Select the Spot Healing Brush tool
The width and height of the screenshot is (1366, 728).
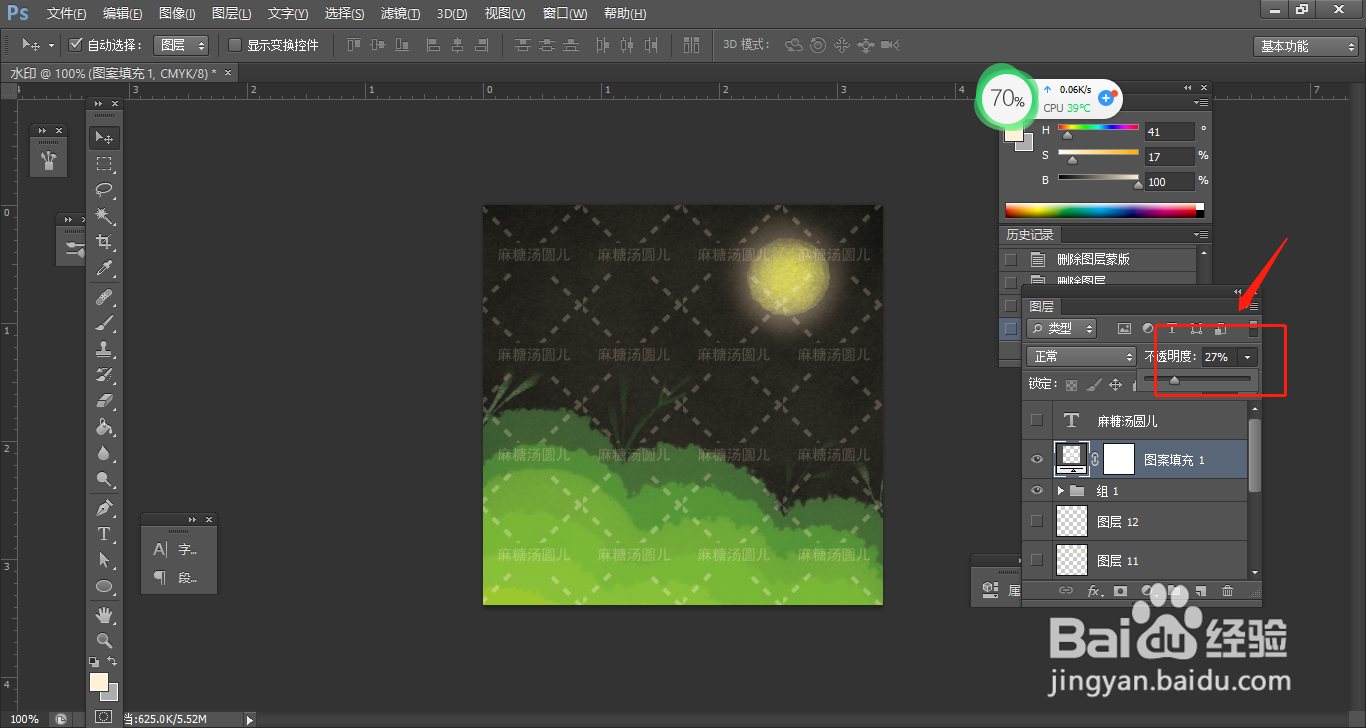104,297
